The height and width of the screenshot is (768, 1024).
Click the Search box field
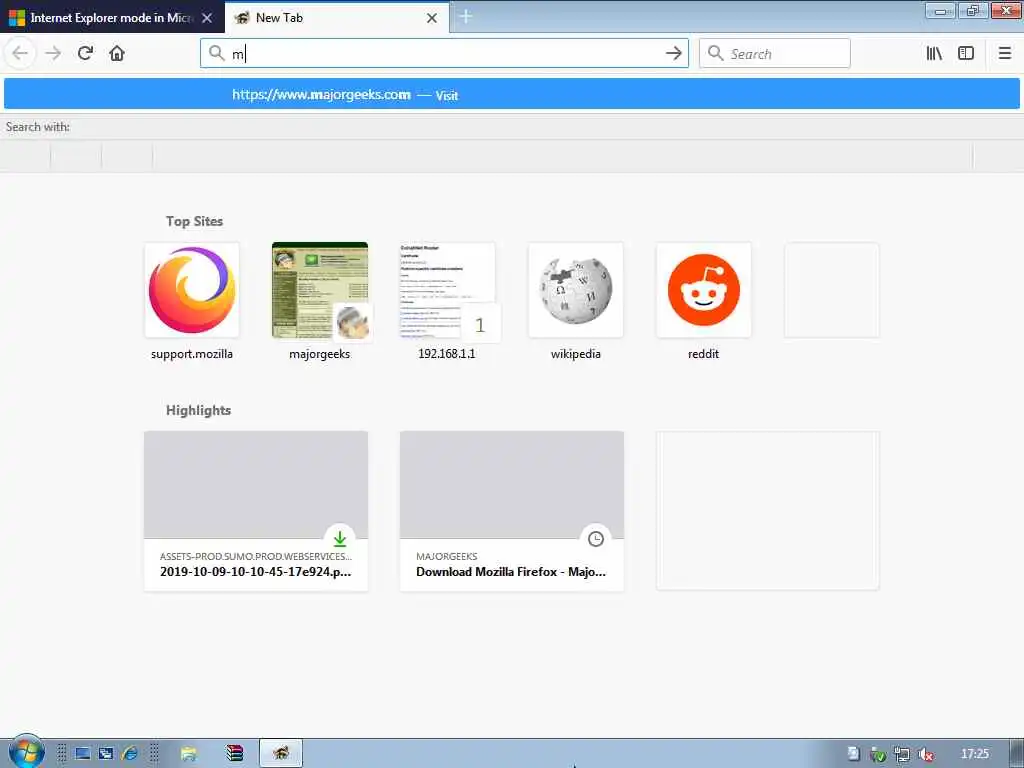(775, 53)
